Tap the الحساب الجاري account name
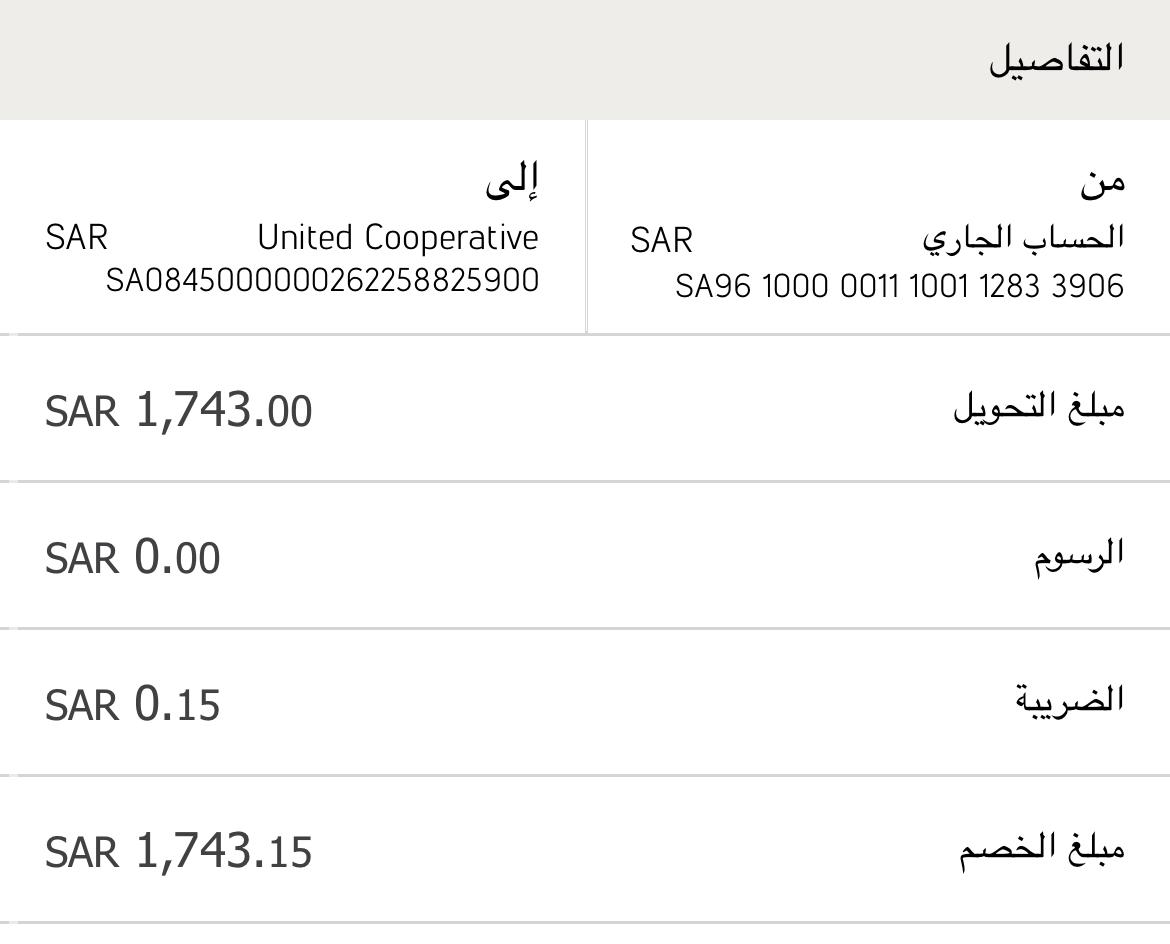 pyautogui.click(x=1023, y=238)
